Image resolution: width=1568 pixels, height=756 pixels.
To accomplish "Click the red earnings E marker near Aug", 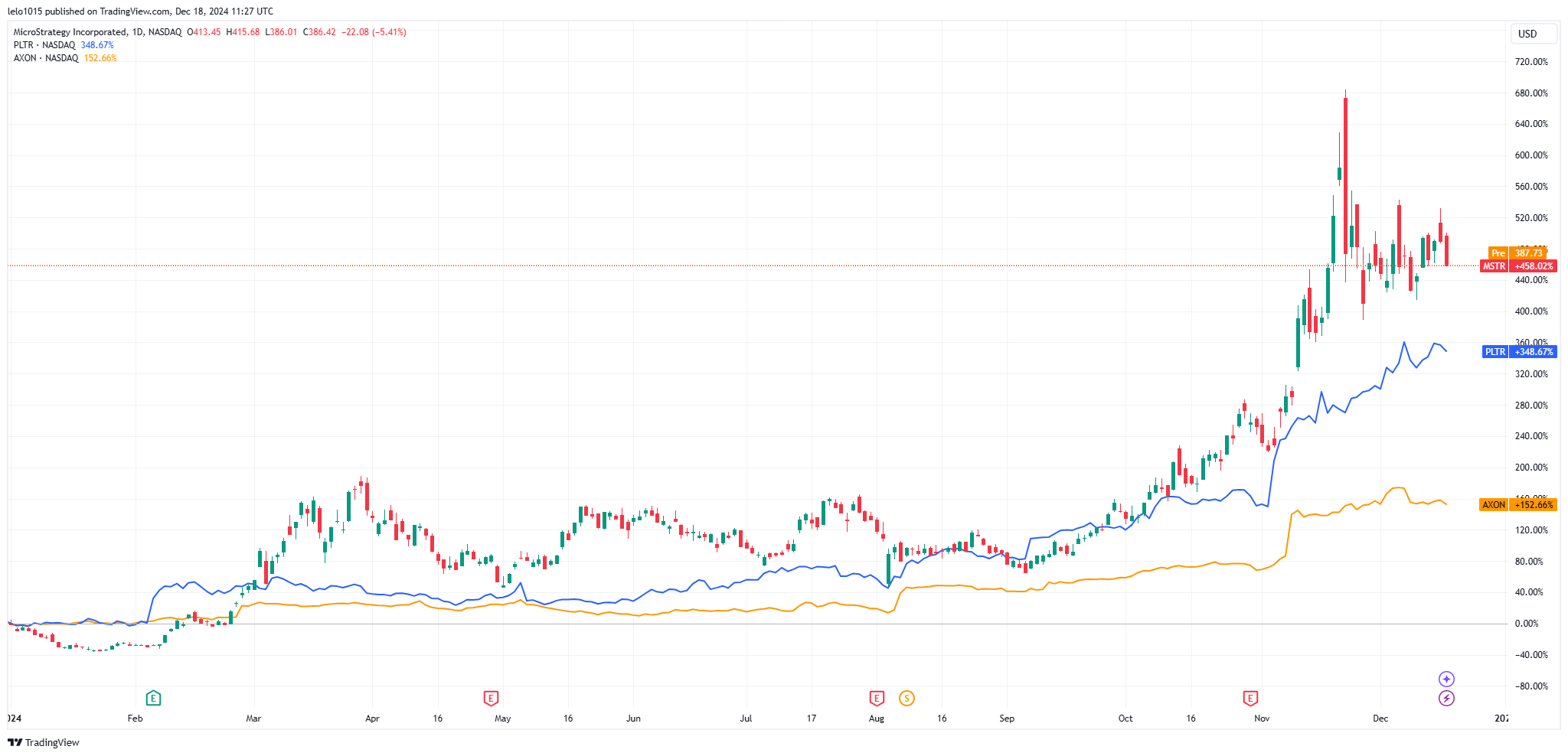I will tap(877, 698).
